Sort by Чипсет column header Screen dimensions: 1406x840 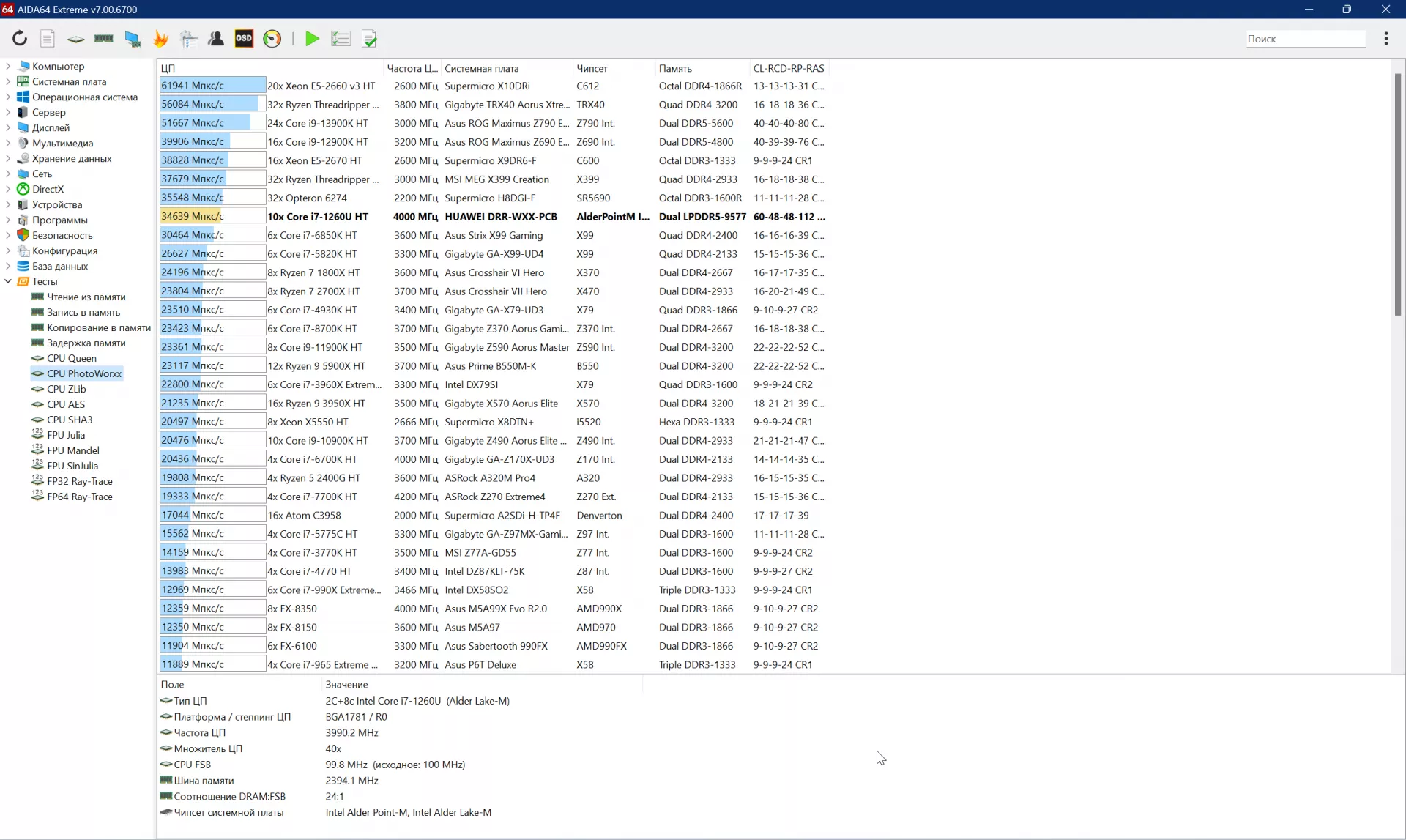tap(614, 68)
